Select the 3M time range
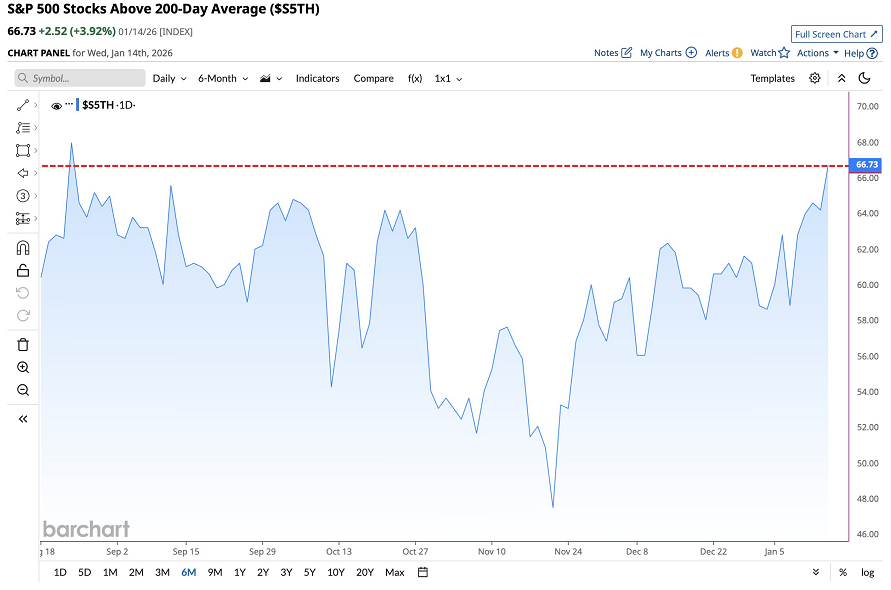 pos(163,572)
